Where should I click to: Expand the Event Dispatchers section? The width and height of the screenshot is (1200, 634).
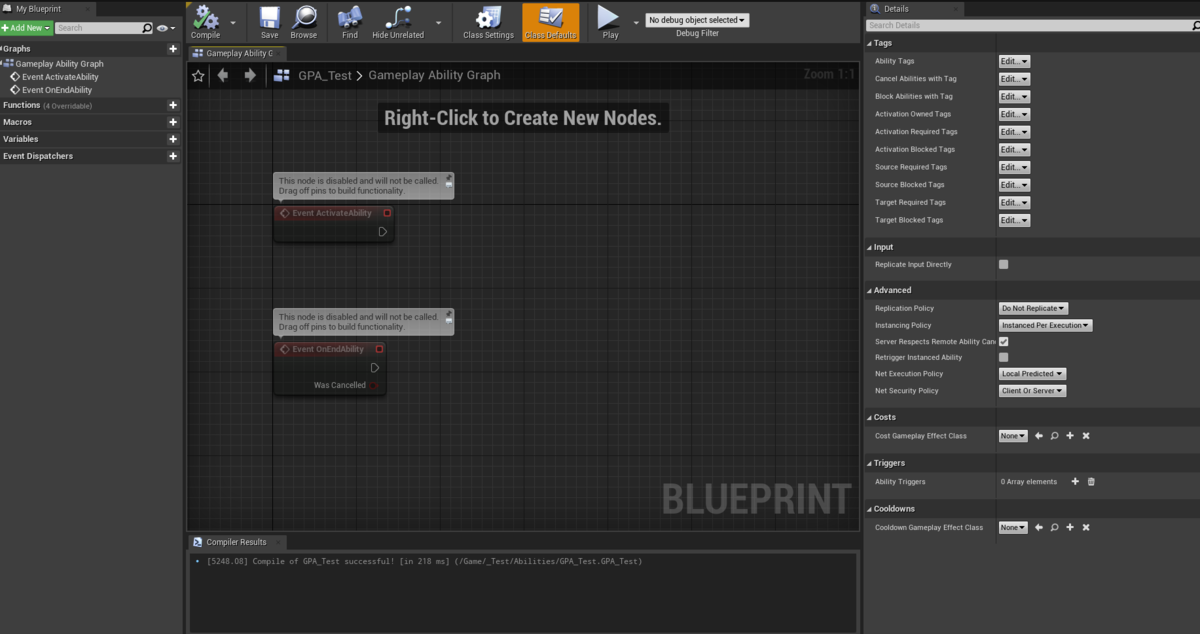point(38,156)
